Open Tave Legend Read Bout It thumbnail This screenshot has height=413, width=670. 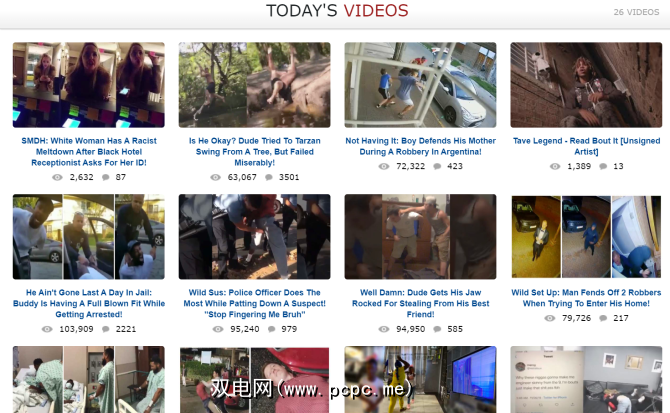(x=586, y=85)
